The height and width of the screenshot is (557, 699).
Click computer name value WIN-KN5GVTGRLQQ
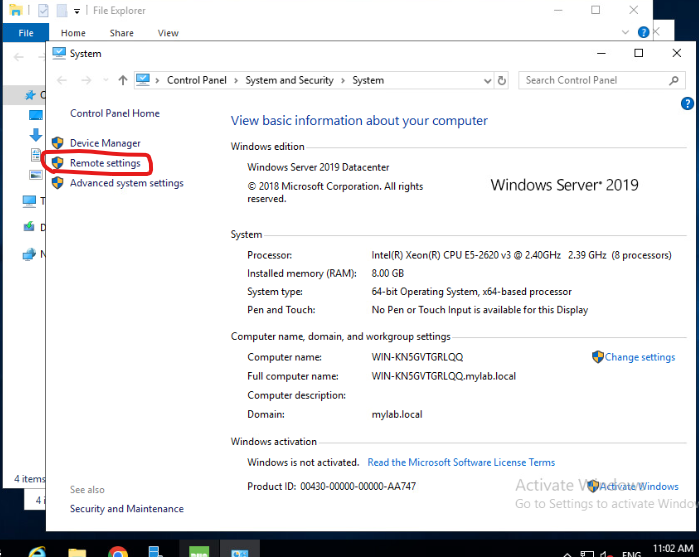[417, 357]
